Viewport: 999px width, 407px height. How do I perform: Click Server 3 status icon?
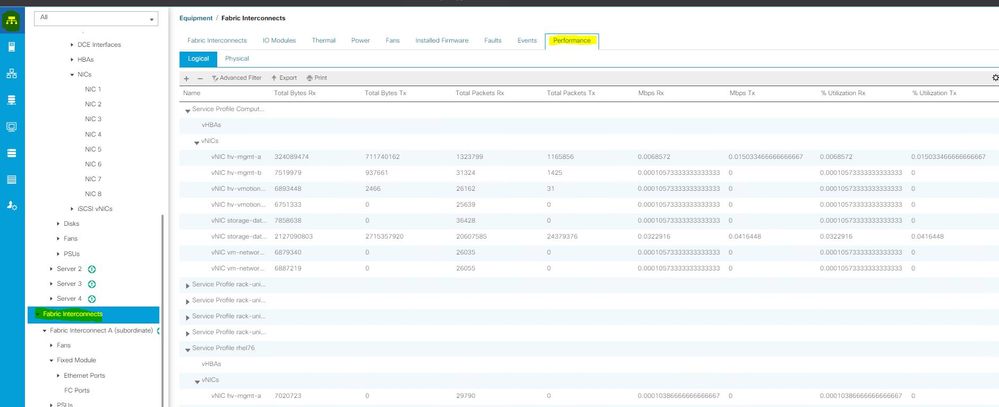[x=91, y=284]
